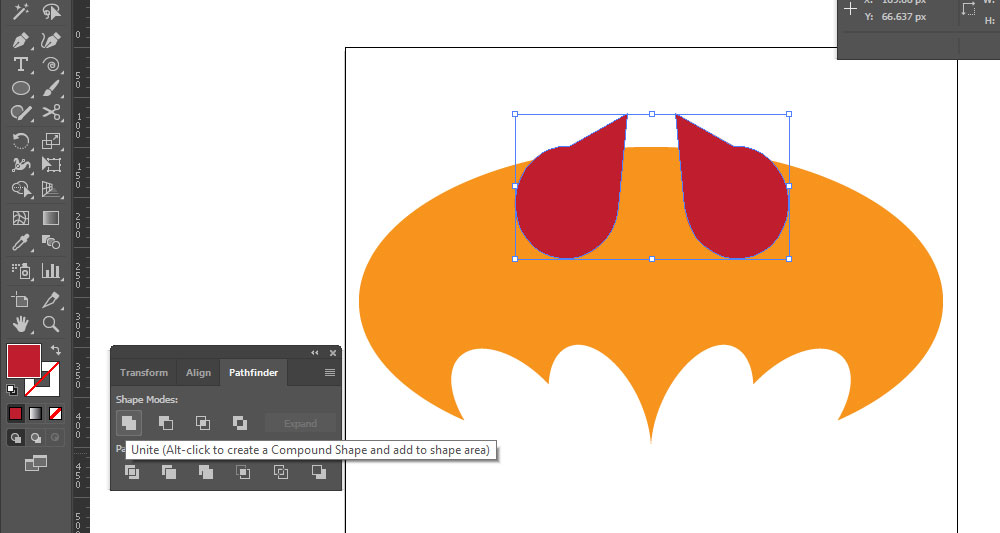This screenshot has height=533, width=1000.
Task: Select the Slice tool
Action: click(x=51, y=300)
